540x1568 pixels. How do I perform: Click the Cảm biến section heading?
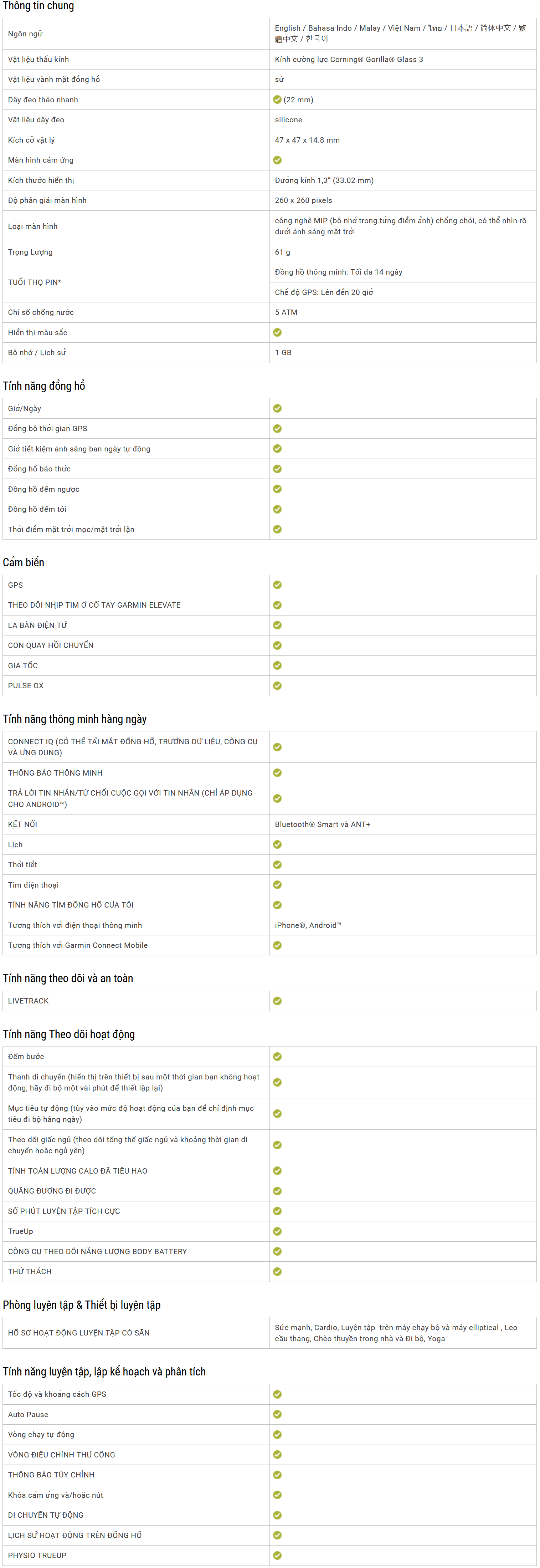pos(24,562)
